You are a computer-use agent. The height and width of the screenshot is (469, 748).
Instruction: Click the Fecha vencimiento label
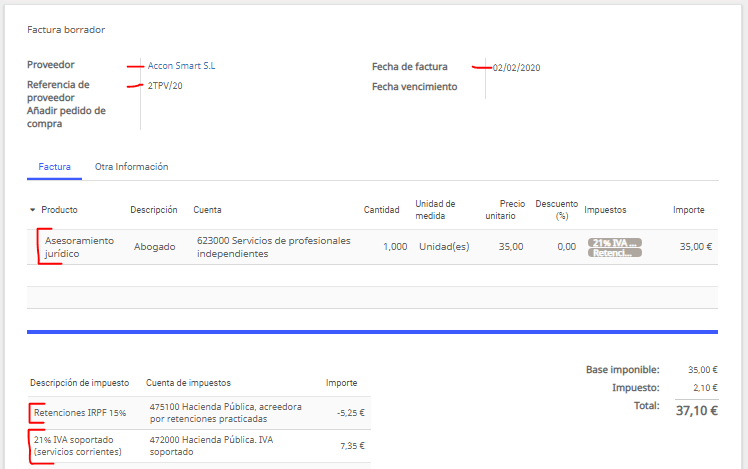[x=415, y=87]
